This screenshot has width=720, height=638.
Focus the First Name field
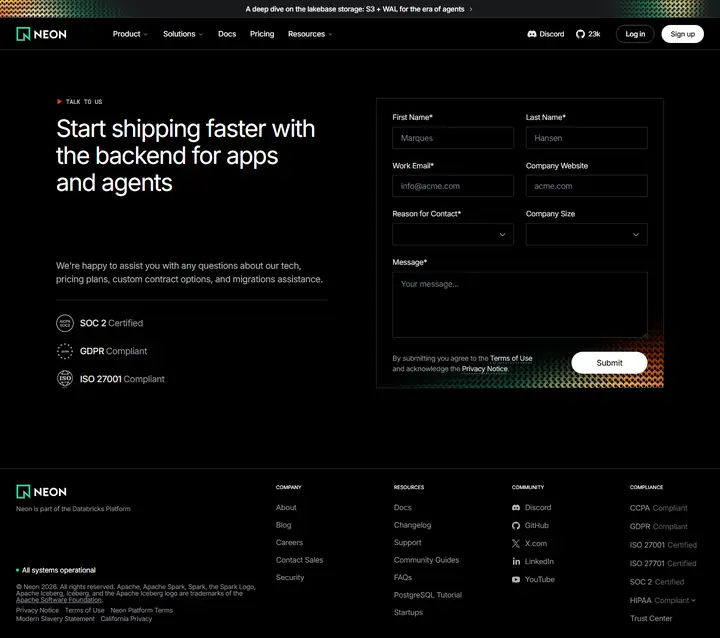tap(453, 138)
